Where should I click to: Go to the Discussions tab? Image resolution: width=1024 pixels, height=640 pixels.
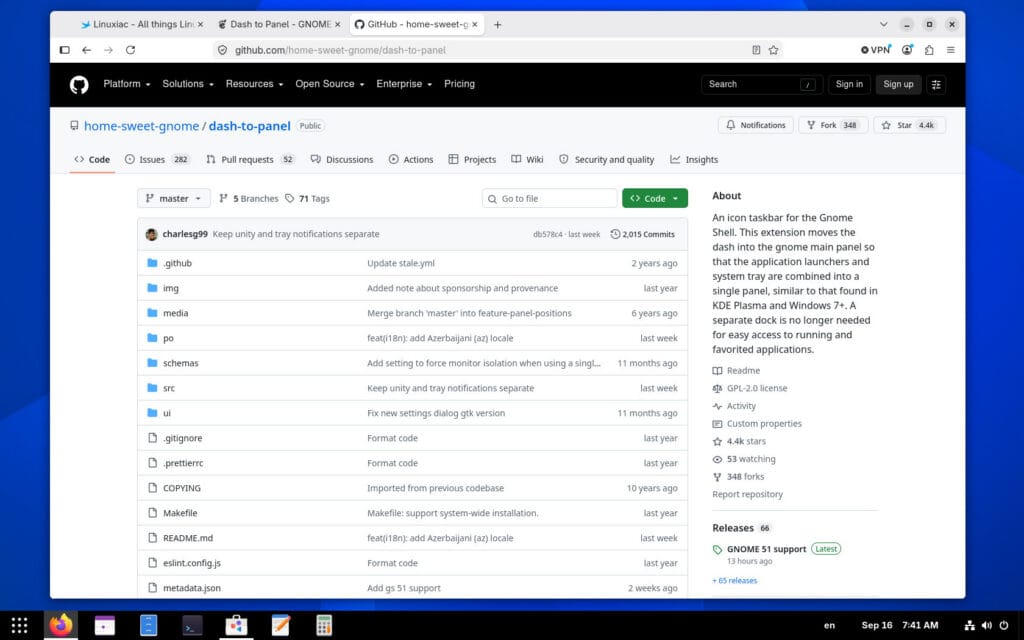pos(342,159)
